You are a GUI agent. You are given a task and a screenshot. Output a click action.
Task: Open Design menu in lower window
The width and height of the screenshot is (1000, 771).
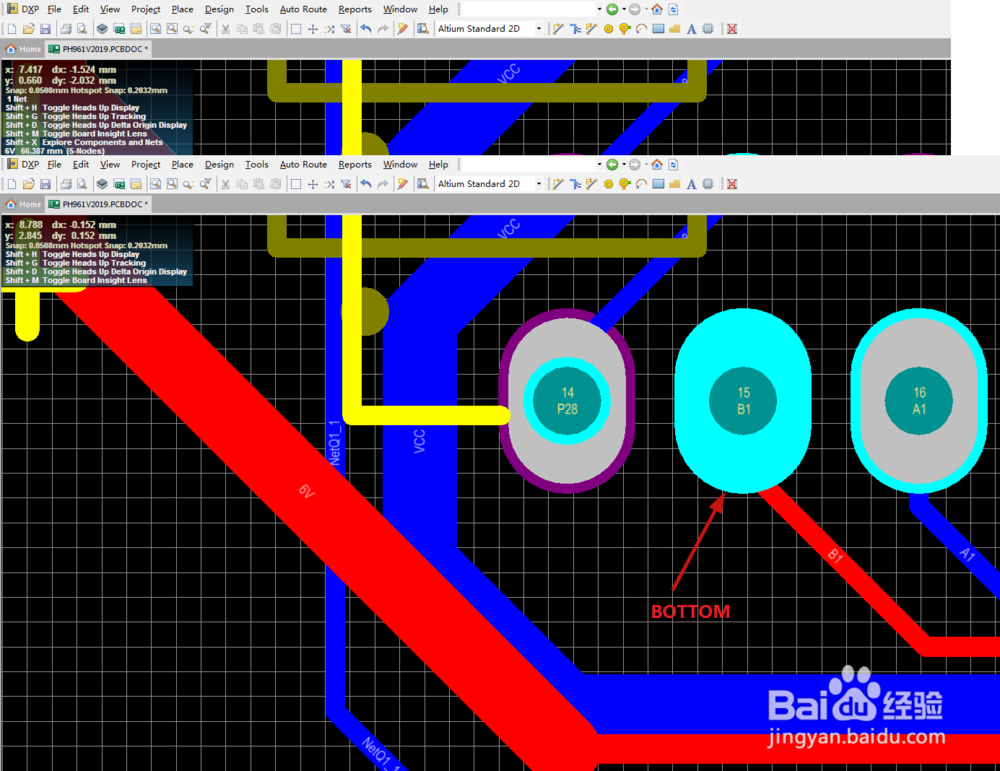pos(219,165)
